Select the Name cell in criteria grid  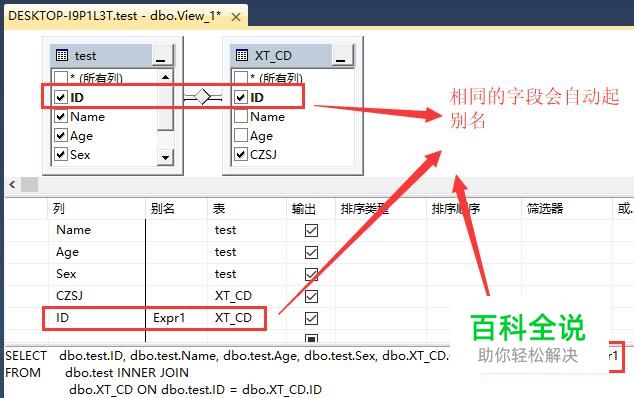click(x=96, y=230)
